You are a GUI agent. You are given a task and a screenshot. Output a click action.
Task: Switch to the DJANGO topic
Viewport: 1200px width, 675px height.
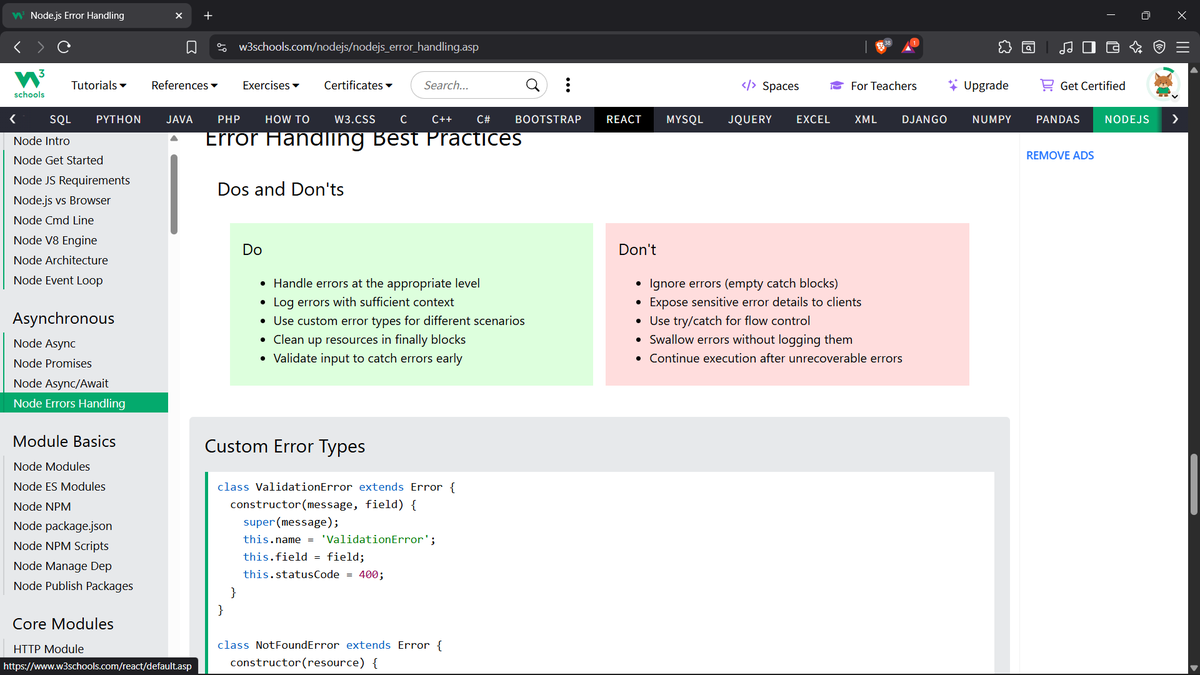(924, 119)
